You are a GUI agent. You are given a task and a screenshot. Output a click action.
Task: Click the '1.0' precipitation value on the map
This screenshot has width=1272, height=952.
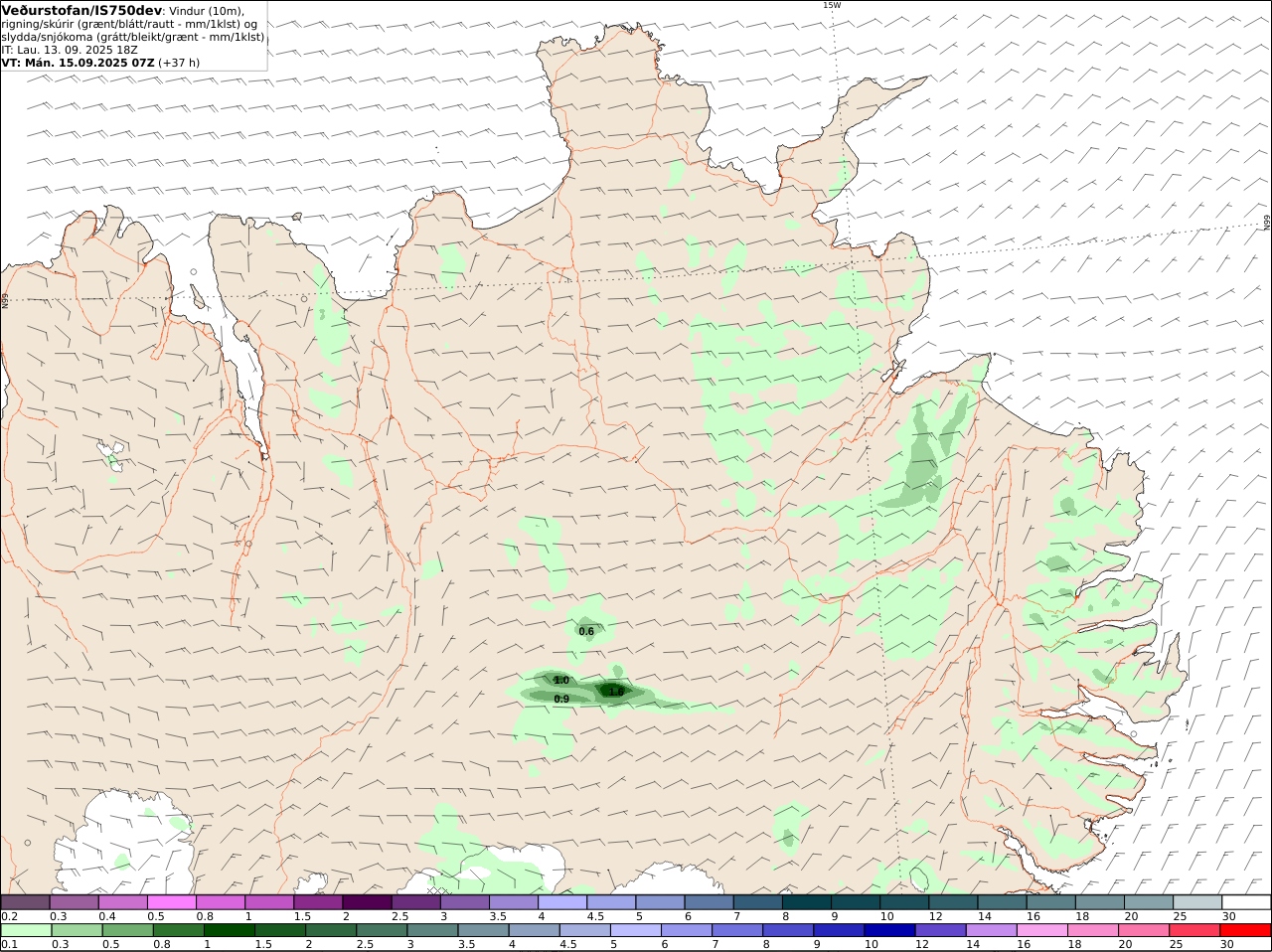tap(561, 681)
